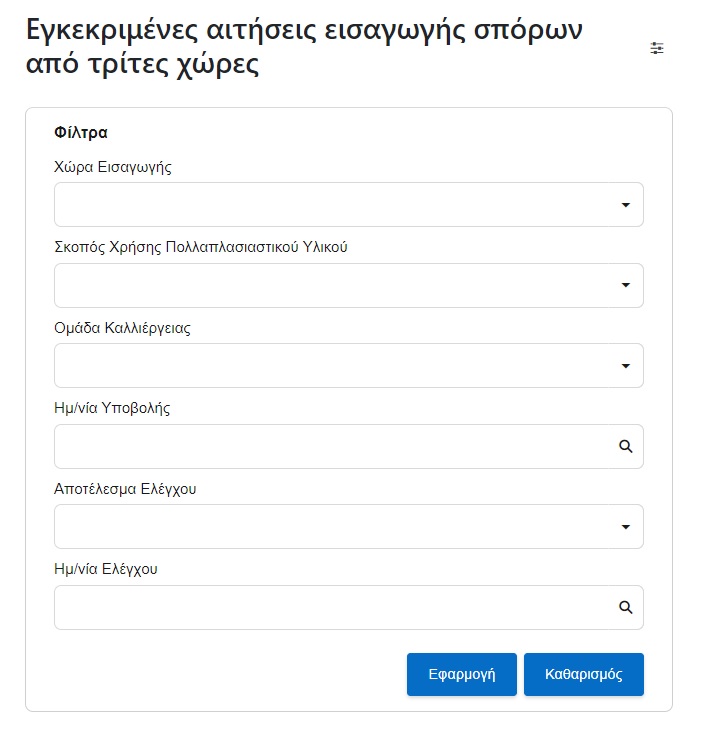The width and height of the screenshot is (716, 741).
Task: Expand the Ομάδα Καλλιέργειας dropdown arrow
Action: point(625,366)
